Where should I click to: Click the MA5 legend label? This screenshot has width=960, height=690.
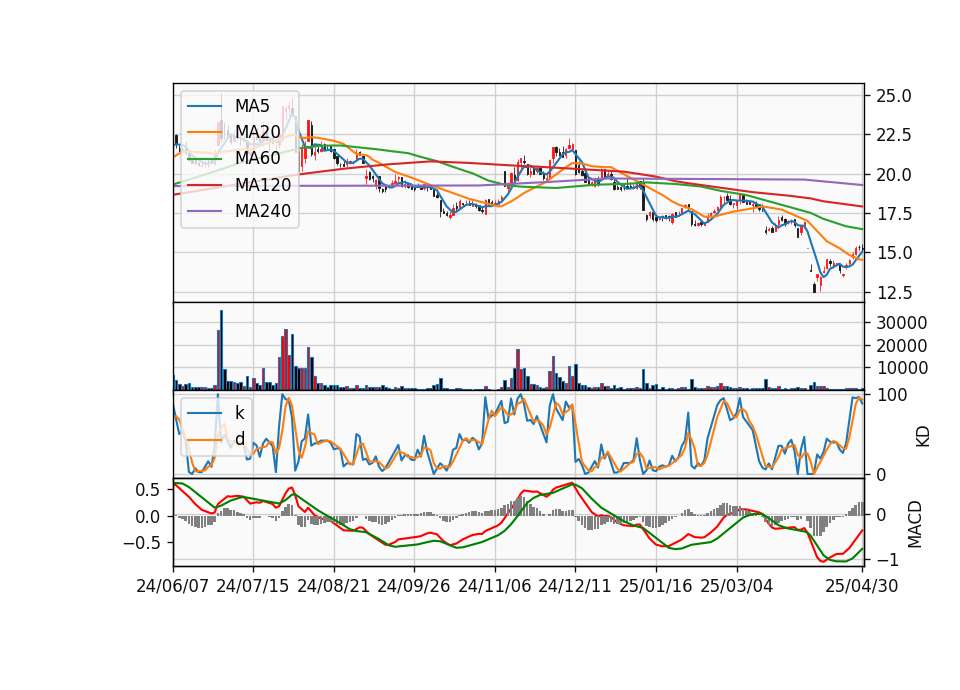252,106
